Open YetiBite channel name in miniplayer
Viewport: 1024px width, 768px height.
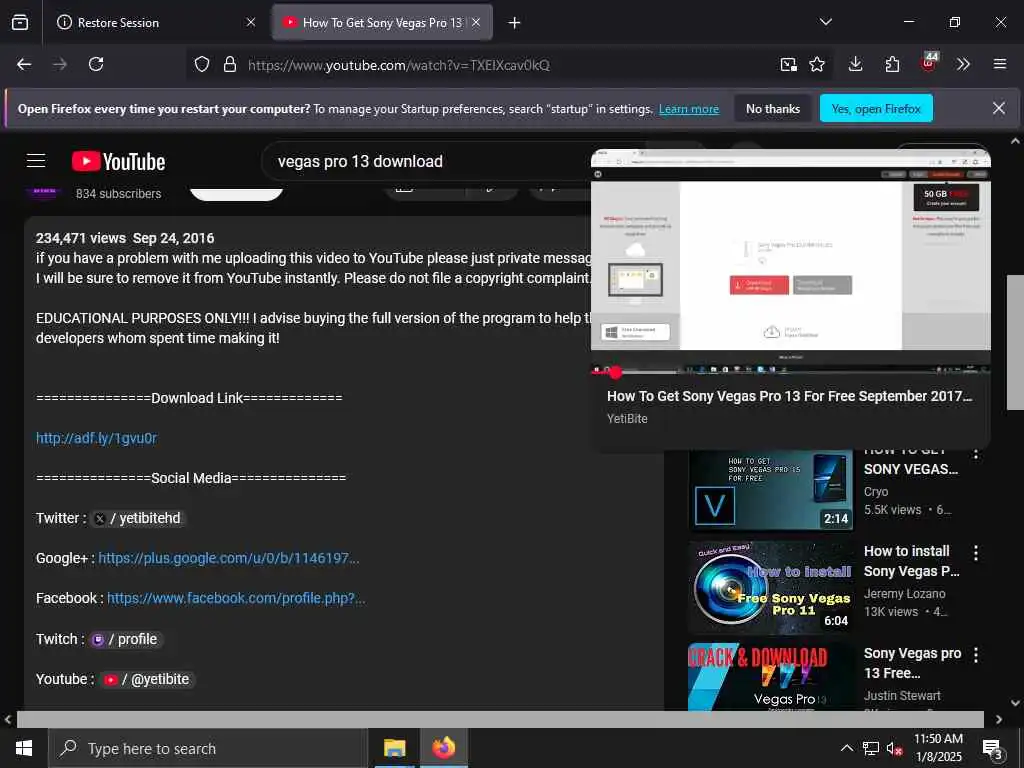point(627,419)
